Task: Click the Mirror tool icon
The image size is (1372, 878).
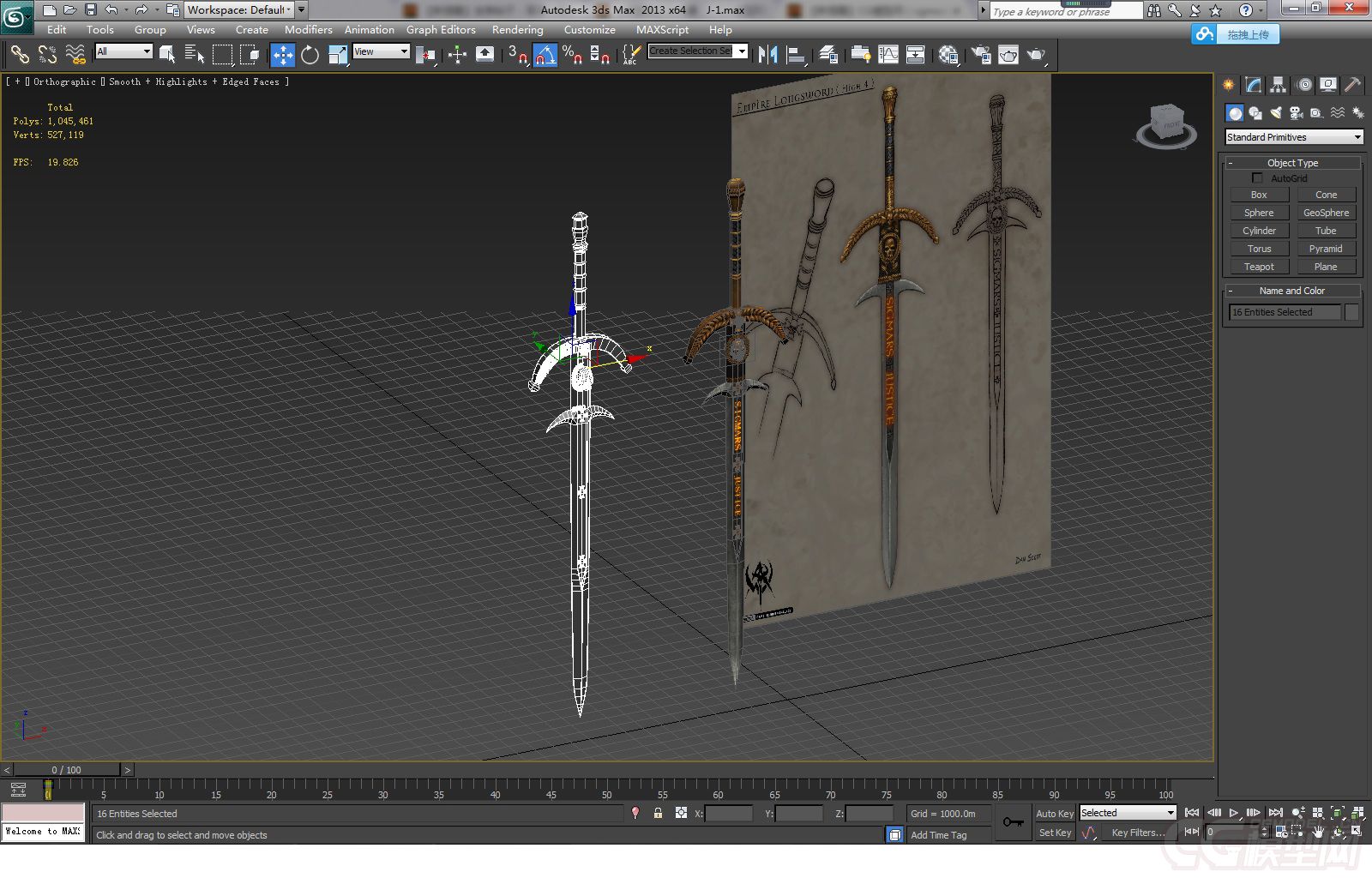Action: click(x=768, y=55)
